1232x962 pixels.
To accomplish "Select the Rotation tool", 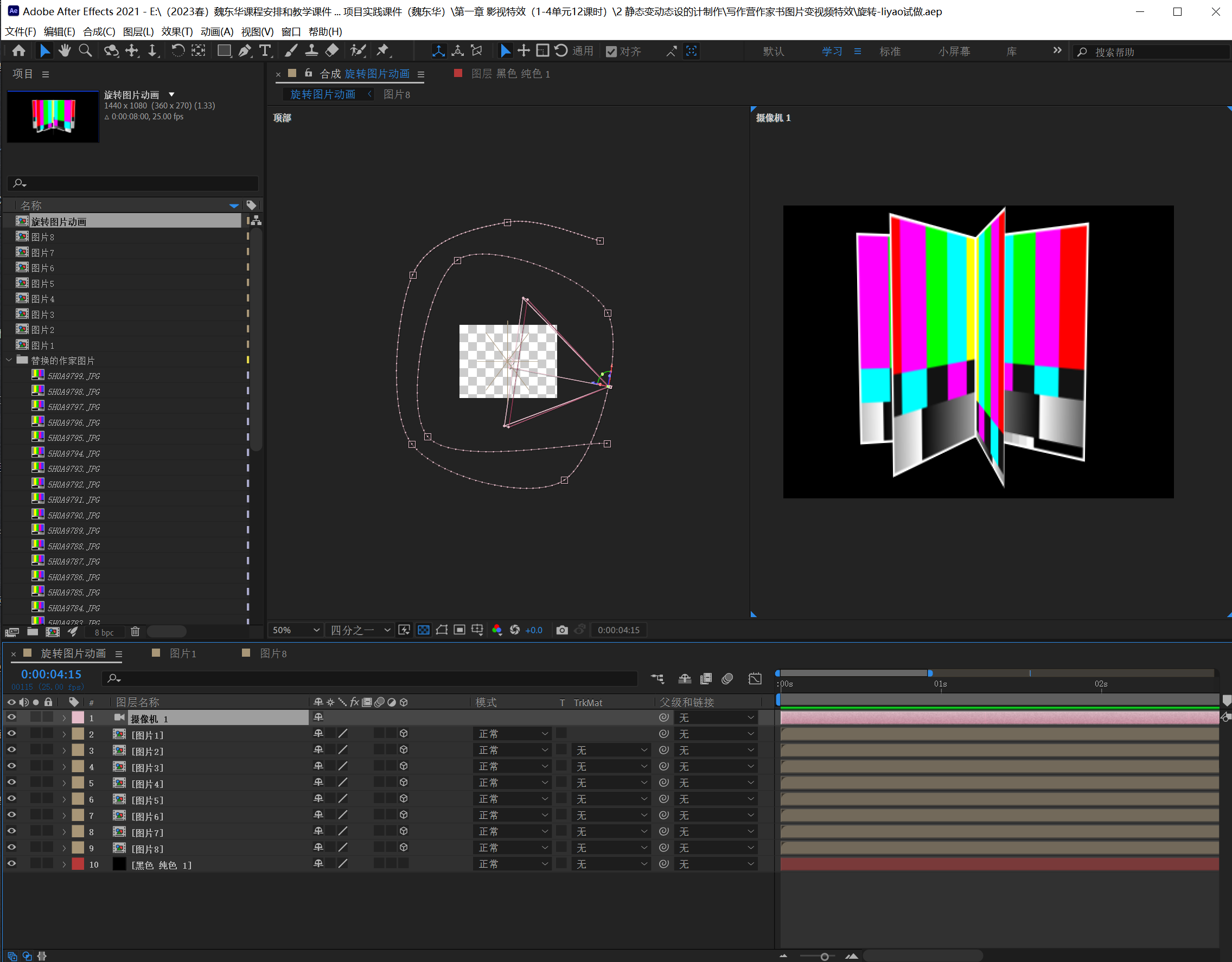I will pyautogui.click(x=178, y=51).
